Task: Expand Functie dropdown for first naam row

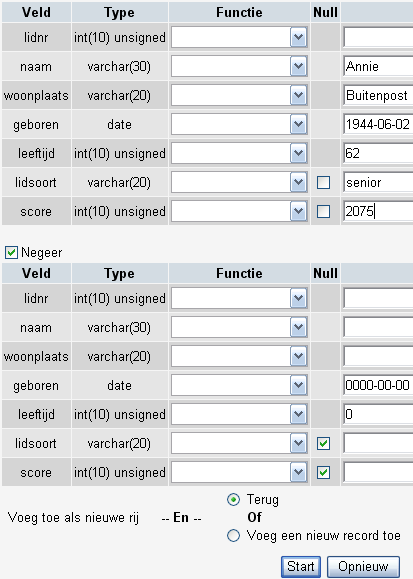Action: coord(239,66)
